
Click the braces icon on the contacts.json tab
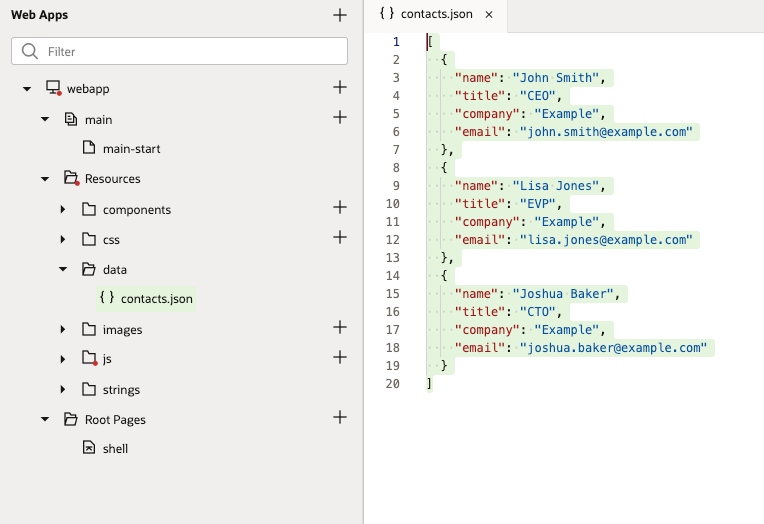(x=387, y=14)
